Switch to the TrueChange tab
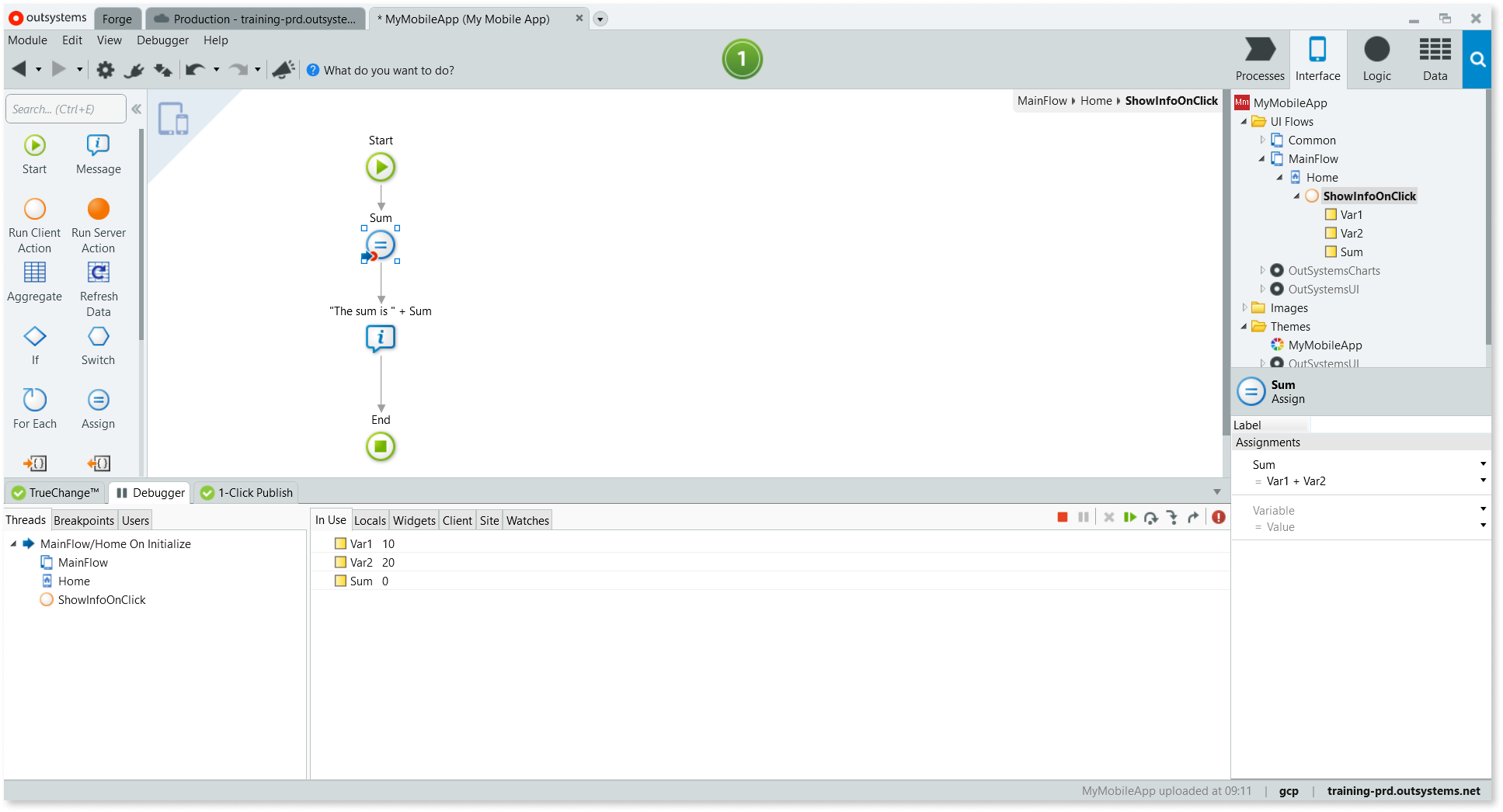The height and width of the screenshot is (812, 1503). [x=56, y=493]
